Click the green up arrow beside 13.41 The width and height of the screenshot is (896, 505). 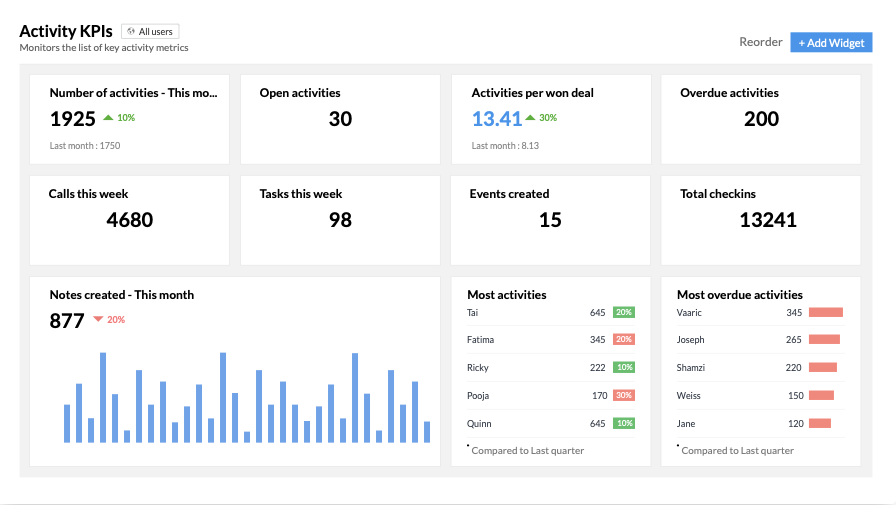pos(531,118)
